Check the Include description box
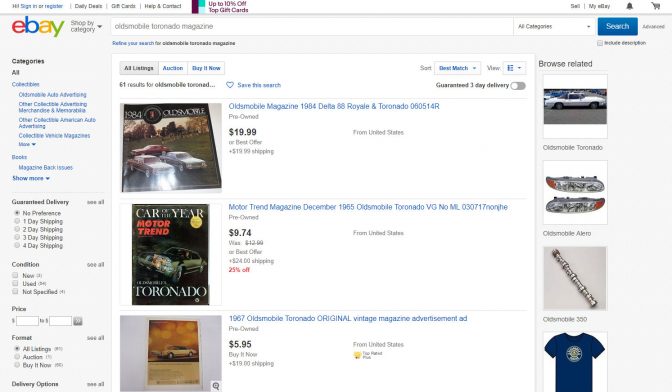The image size is (672, 392). [600, 43]
